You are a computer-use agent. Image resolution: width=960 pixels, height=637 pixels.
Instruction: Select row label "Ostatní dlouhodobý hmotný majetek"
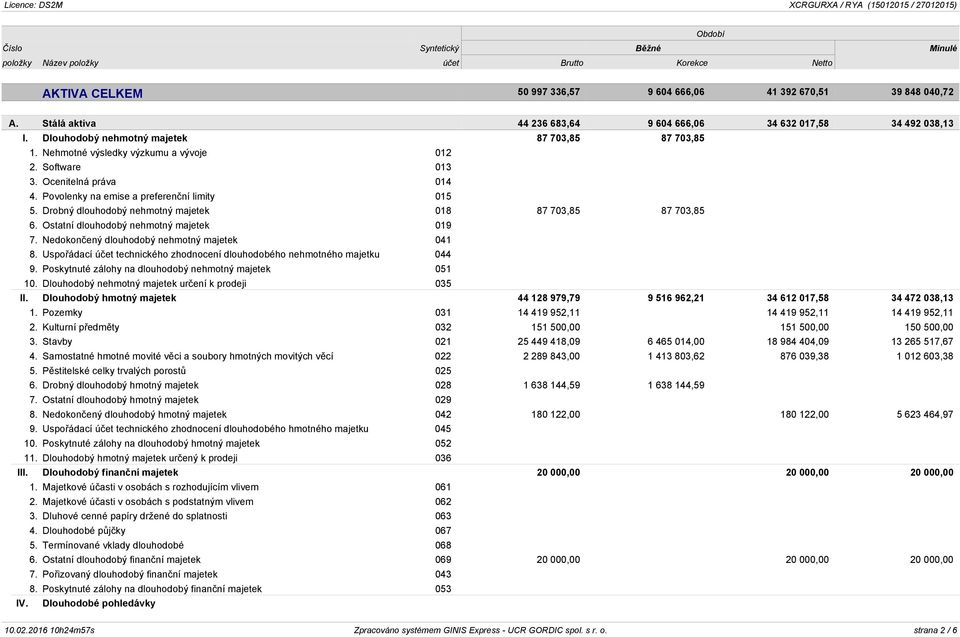point(120,400)
